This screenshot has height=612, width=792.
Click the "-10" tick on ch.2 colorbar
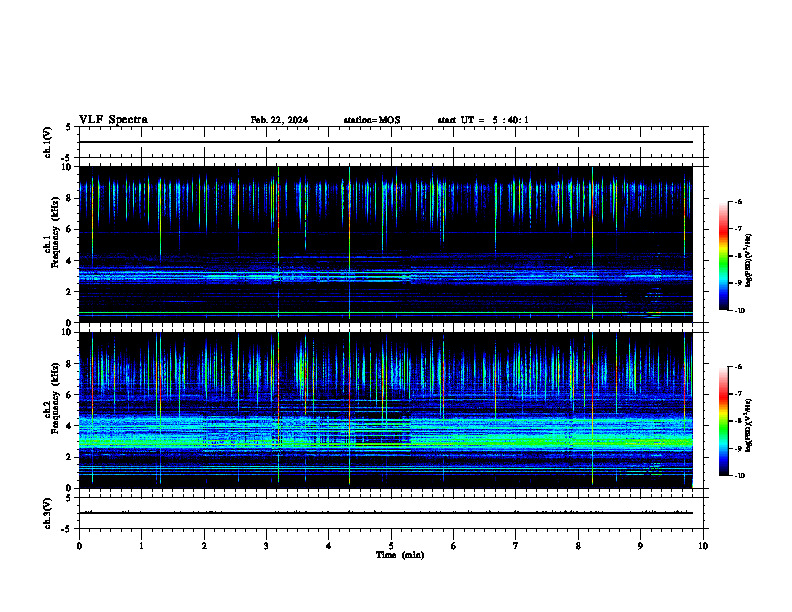coord(740,476)
